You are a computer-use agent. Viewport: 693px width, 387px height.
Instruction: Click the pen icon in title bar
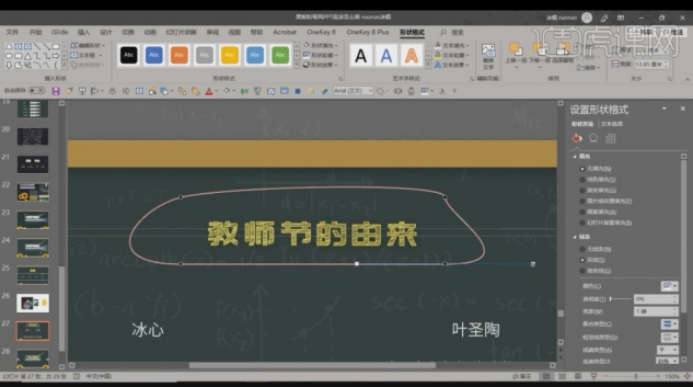click(604, 18)
